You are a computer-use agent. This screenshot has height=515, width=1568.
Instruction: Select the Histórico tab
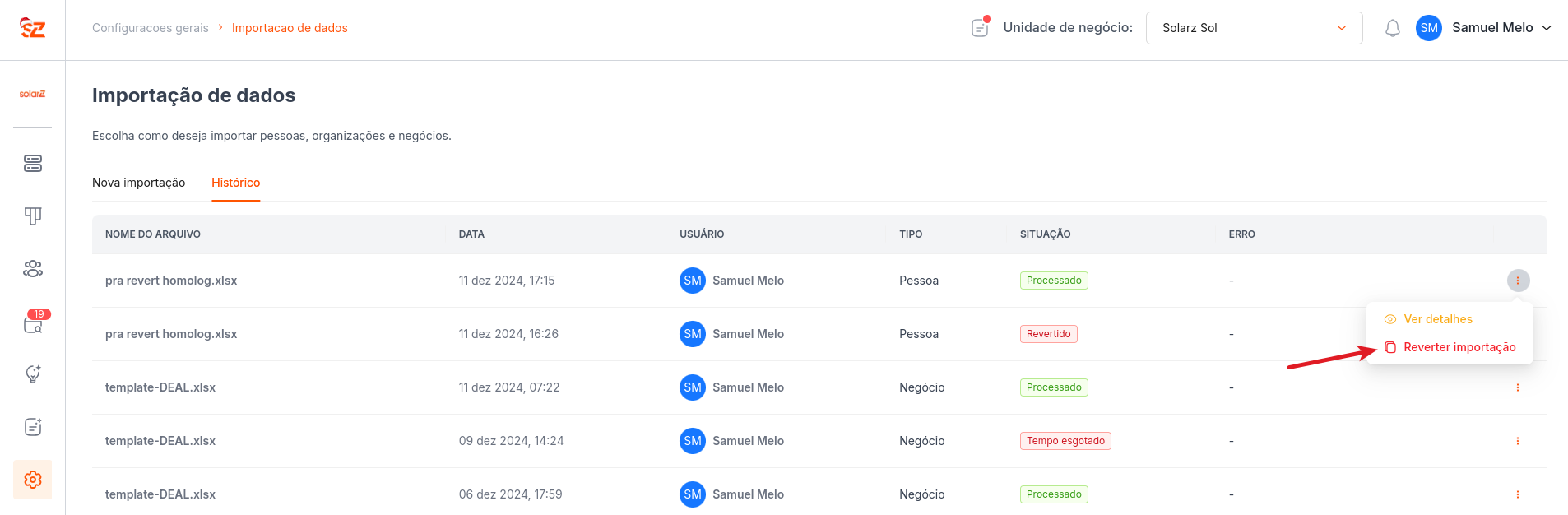(x=235, y=183)
